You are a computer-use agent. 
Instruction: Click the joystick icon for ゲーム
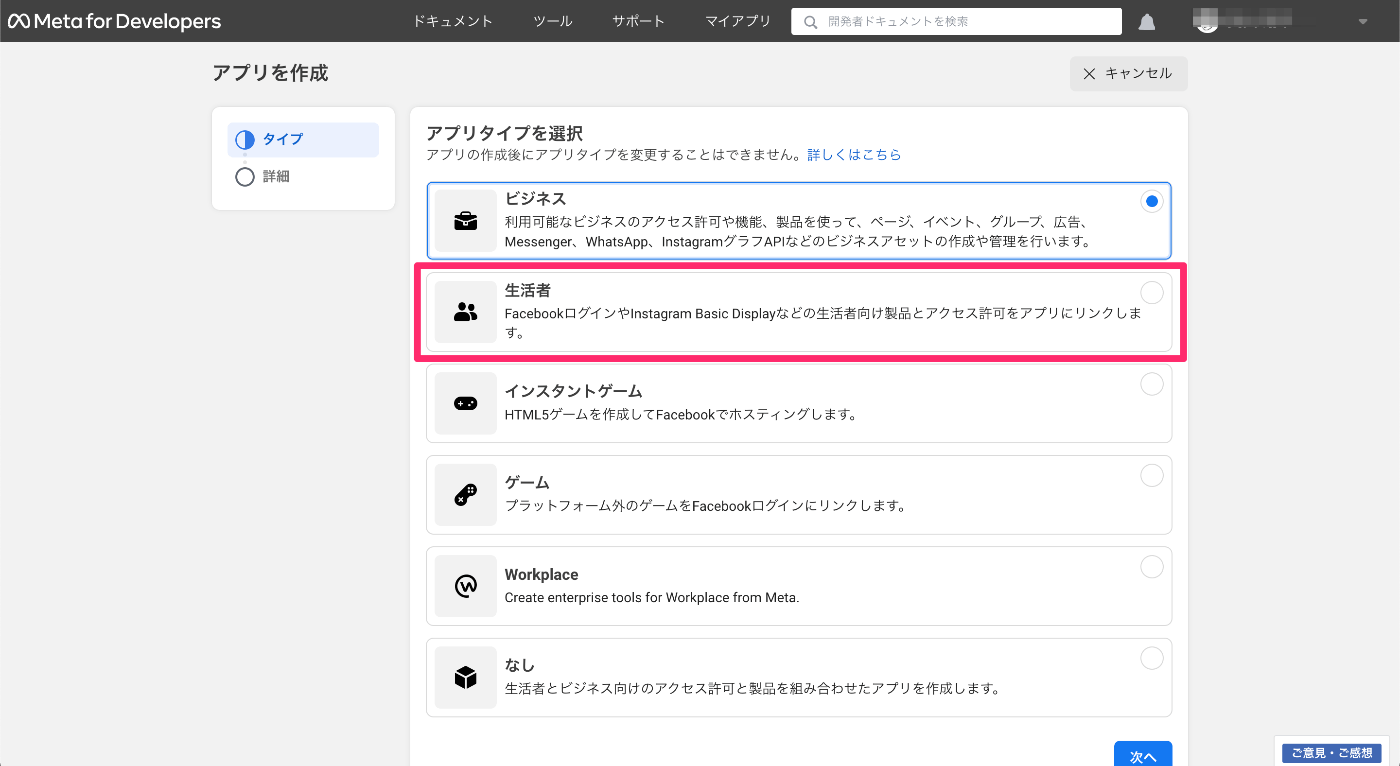point(466,495)
